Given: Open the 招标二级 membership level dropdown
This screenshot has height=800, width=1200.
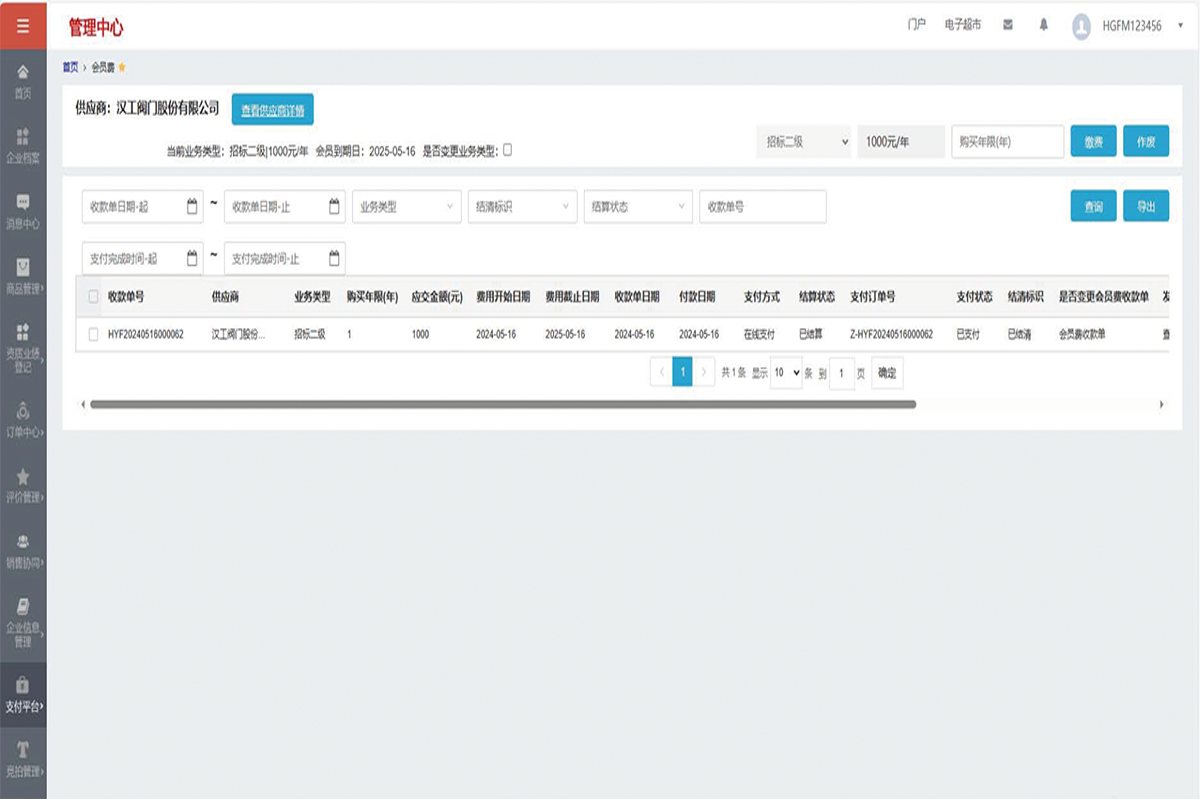Looking at the screenshot, I should click(803, 142).
